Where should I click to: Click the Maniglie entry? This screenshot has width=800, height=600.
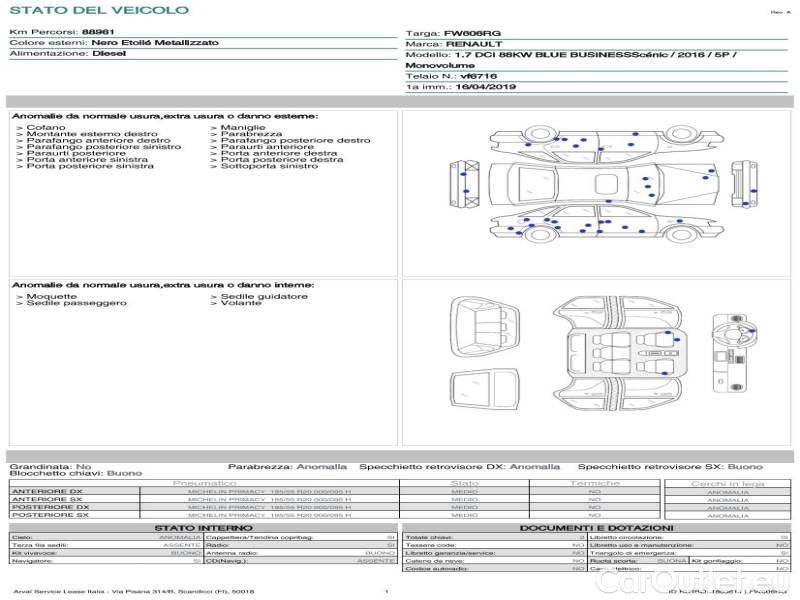coord(243,127)
